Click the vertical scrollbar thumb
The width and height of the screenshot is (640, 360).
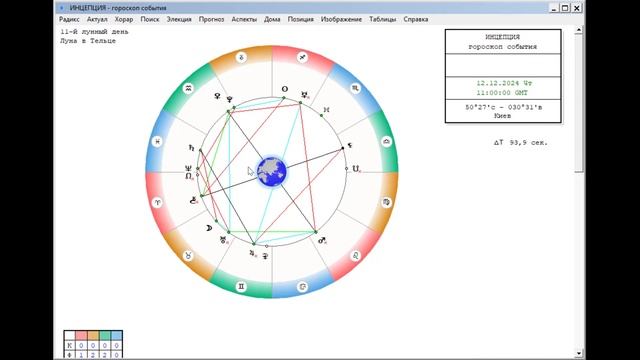[578, 103]
